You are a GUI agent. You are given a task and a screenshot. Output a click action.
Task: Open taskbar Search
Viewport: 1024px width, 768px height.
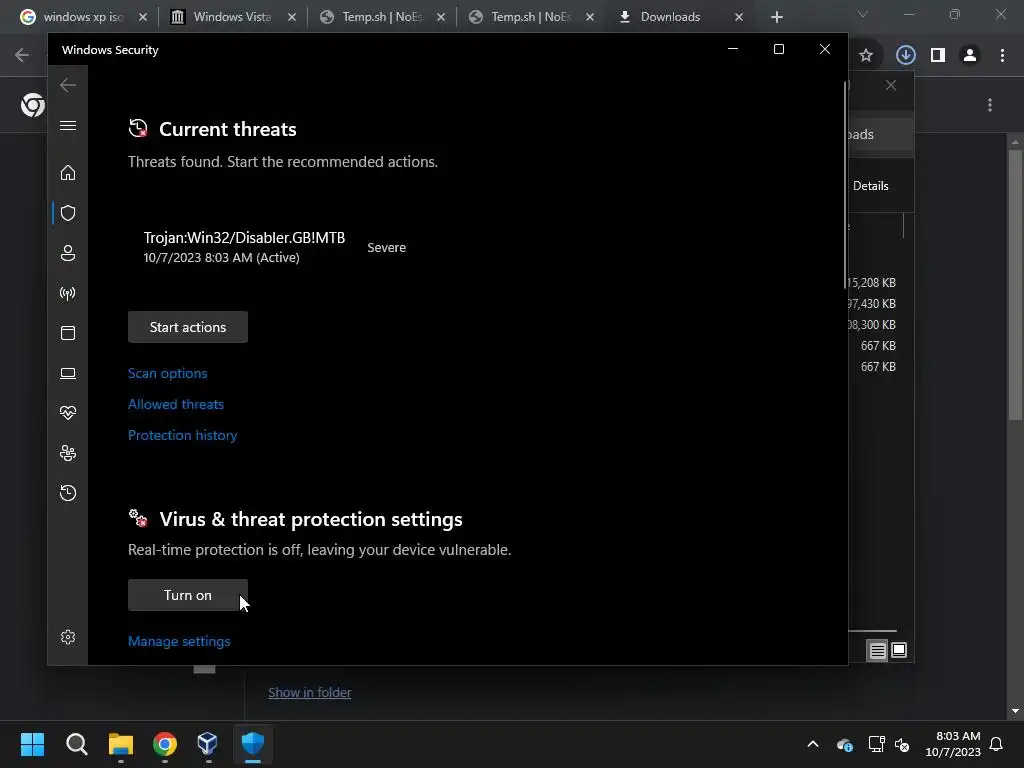tap(76, 744)
